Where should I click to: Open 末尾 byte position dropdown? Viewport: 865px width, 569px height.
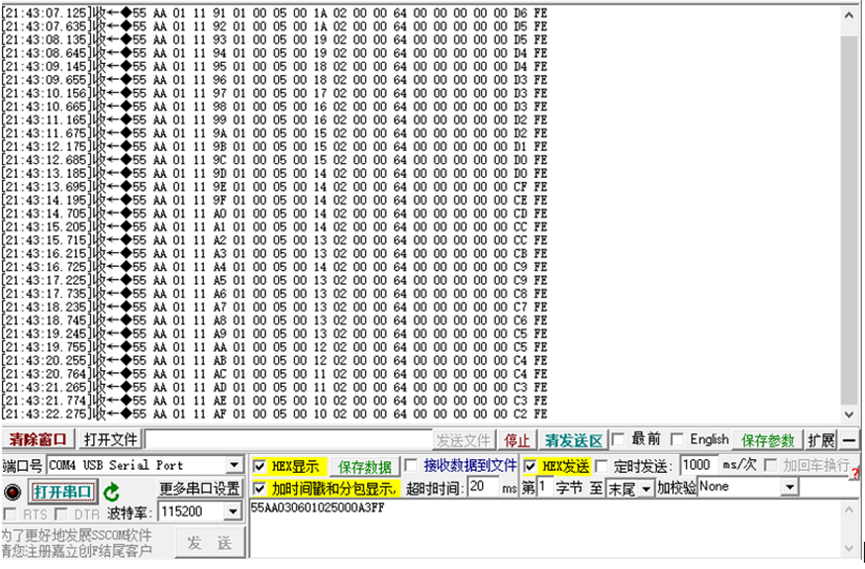pos(646,489)
